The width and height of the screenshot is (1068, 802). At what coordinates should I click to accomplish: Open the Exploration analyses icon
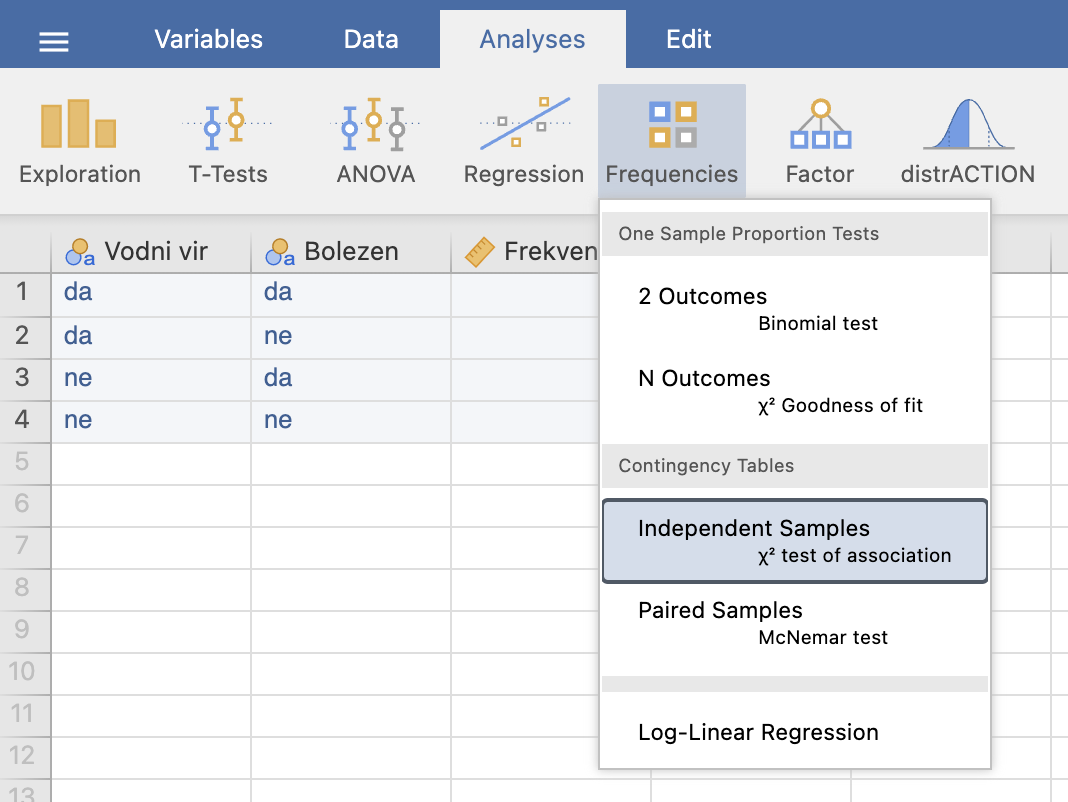80,142
